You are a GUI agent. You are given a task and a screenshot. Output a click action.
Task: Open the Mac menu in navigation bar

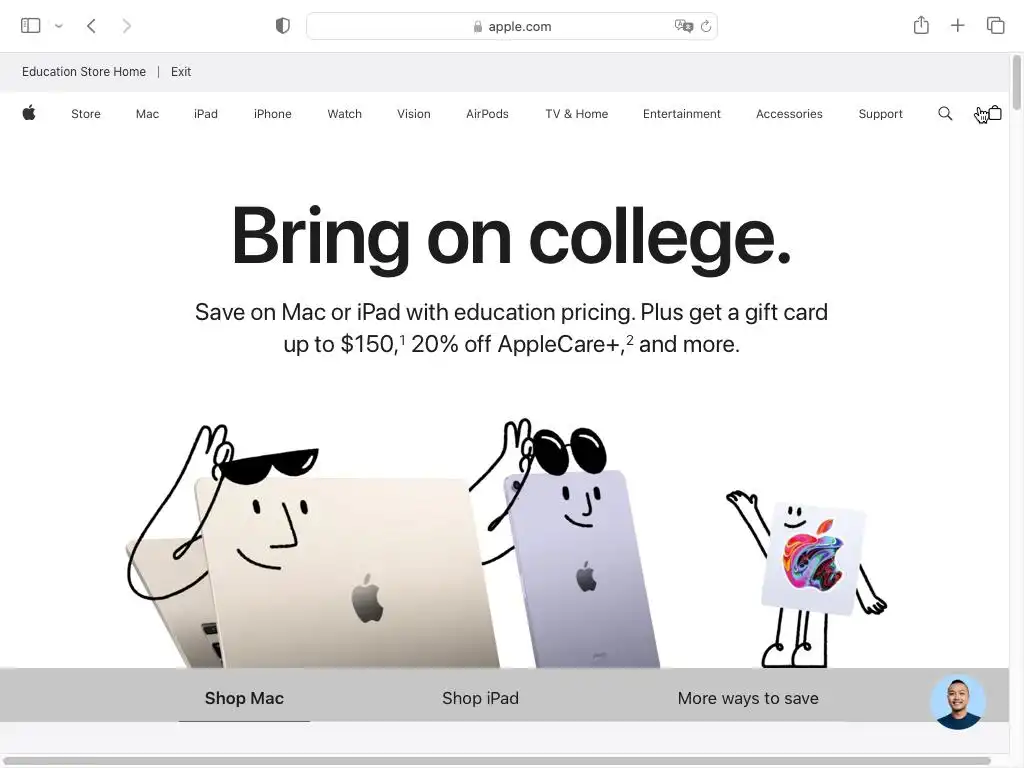pyautogui.click(x=148, y=114)
